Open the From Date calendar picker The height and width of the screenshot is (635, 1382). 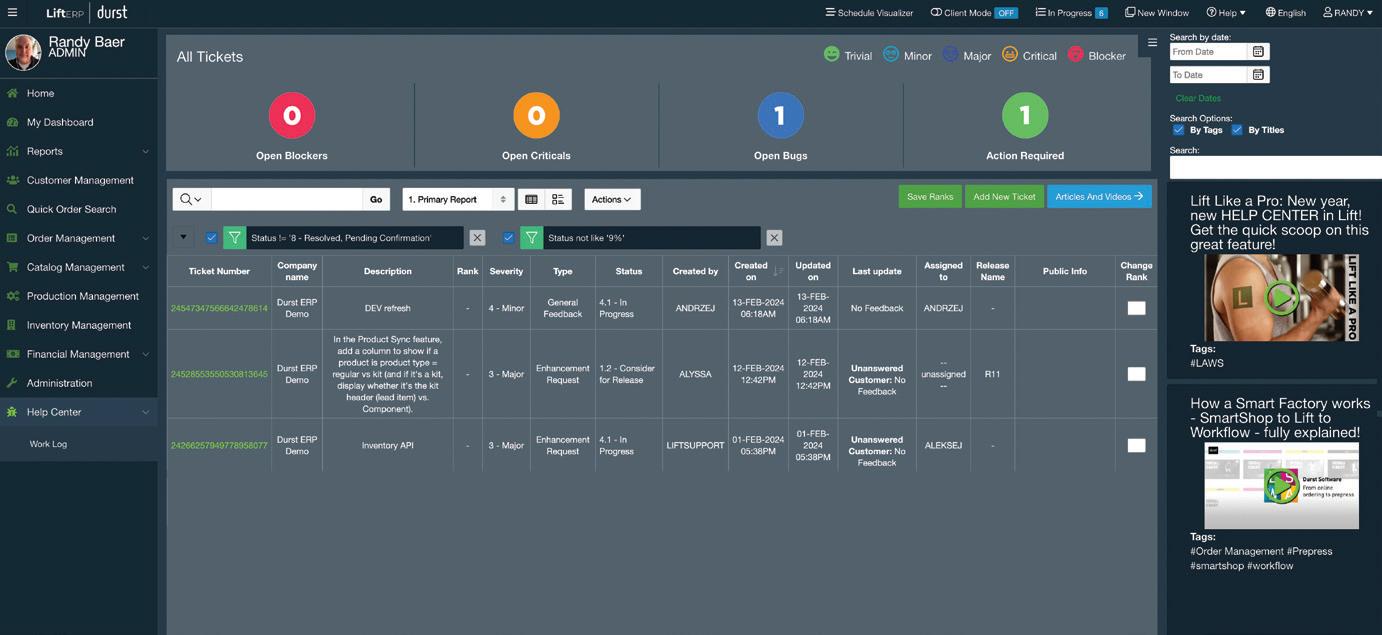pyautogui.click(x=1258, y=52)
